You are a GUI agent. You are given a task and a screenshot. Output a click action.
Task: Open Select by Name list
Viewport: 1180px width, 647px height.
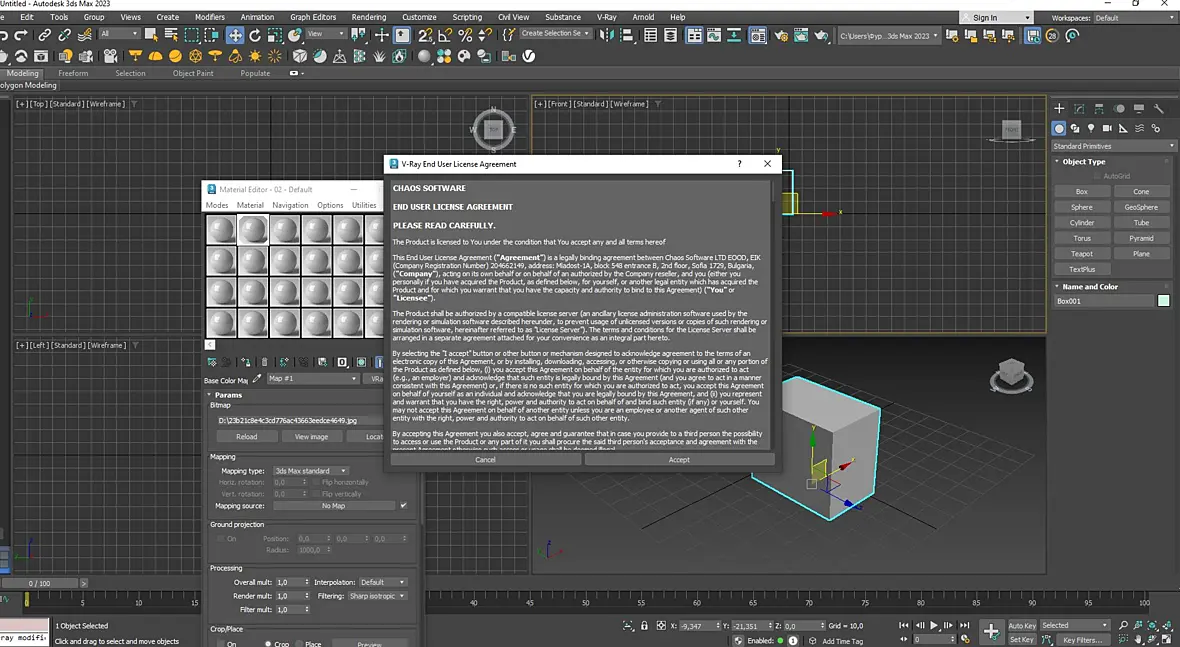click(172, 35)
